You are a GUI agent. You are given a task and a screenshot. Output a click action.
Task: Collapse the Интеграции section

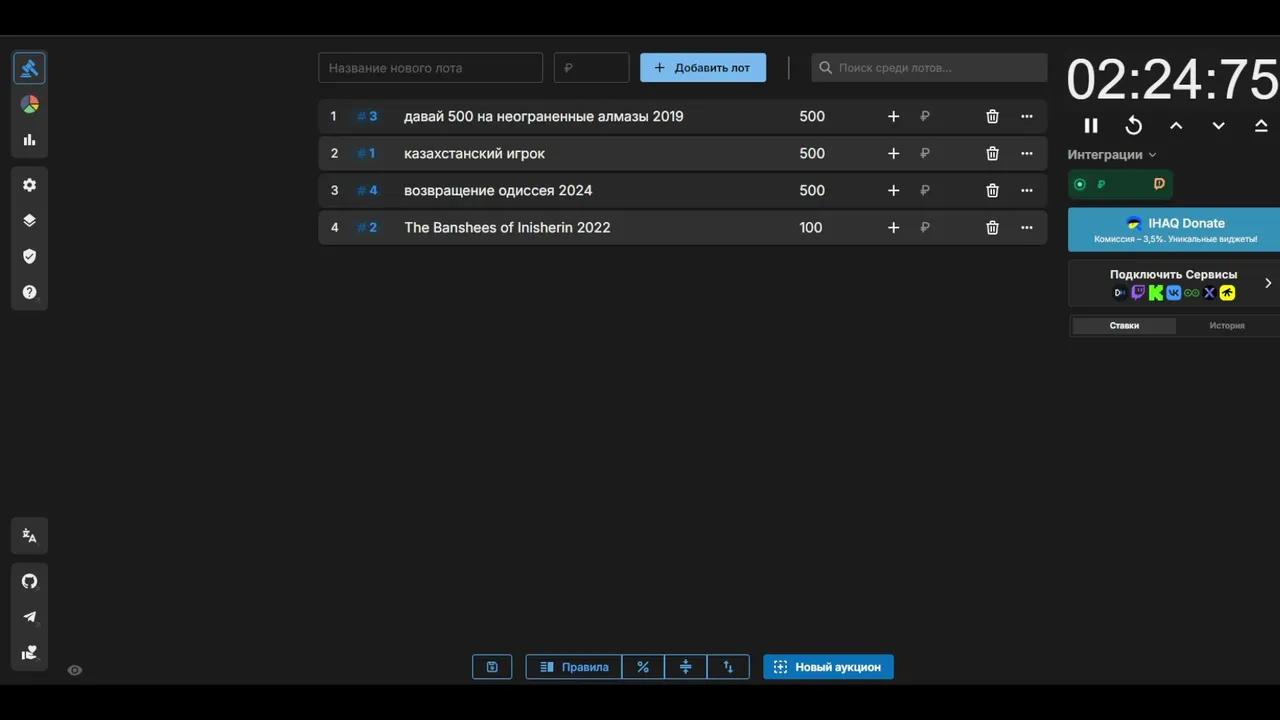[1112, 155]
